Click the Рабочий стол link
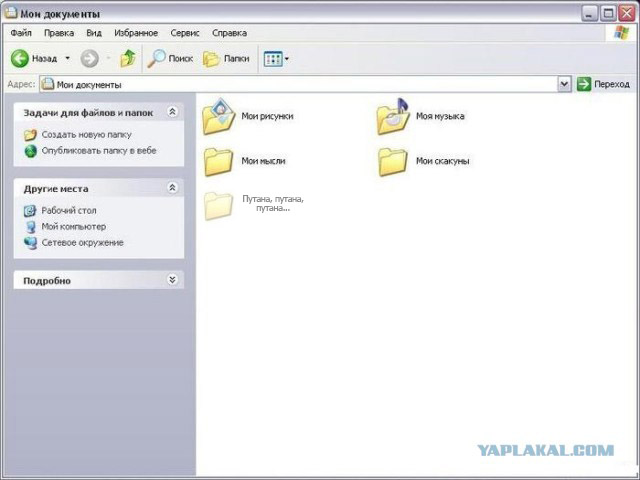This screenshot has height=480, width=640. click(69, 210)
